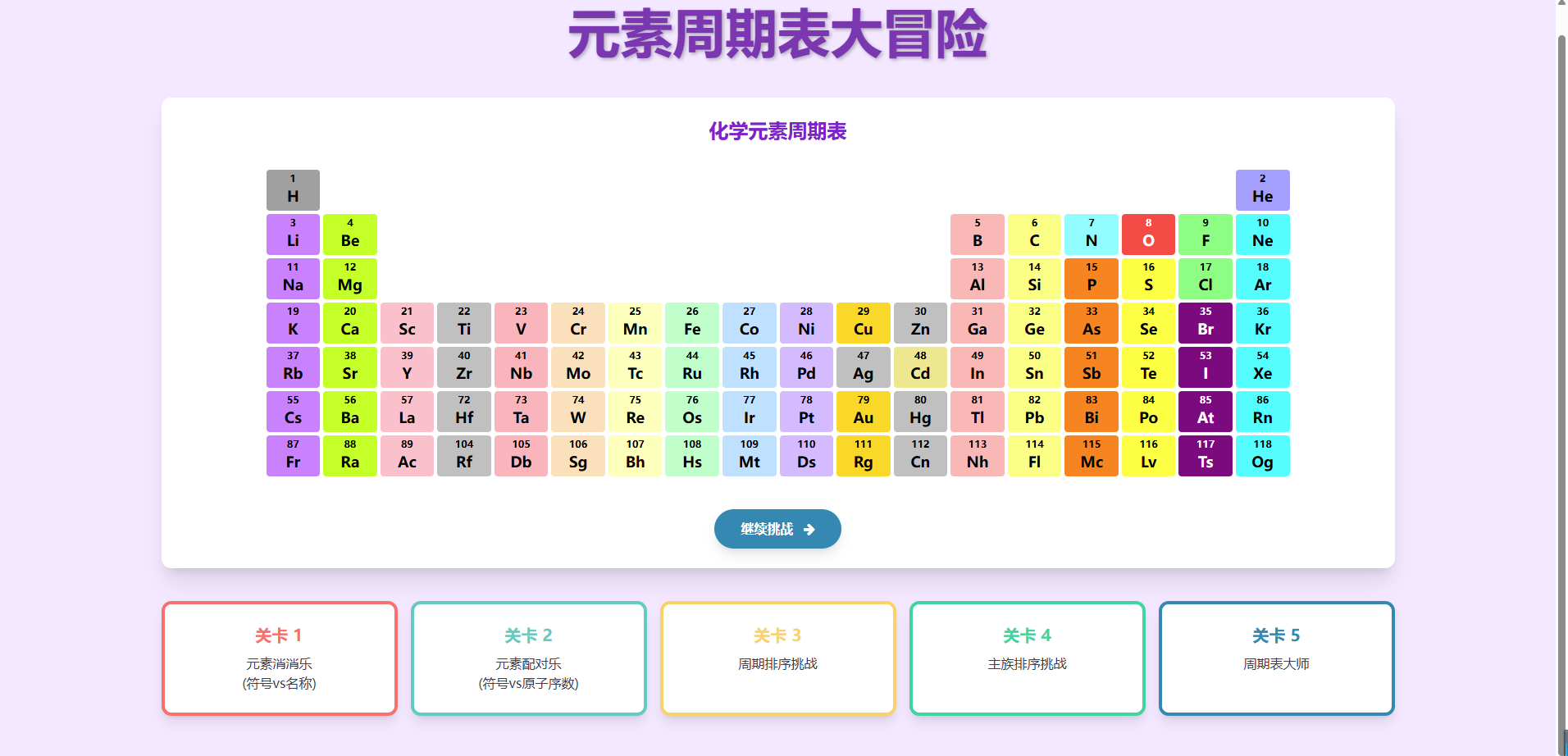Choose the orange Phosphorus (P) tile
Screen dimensions: 1568x756
click(x=1091, y=279)
